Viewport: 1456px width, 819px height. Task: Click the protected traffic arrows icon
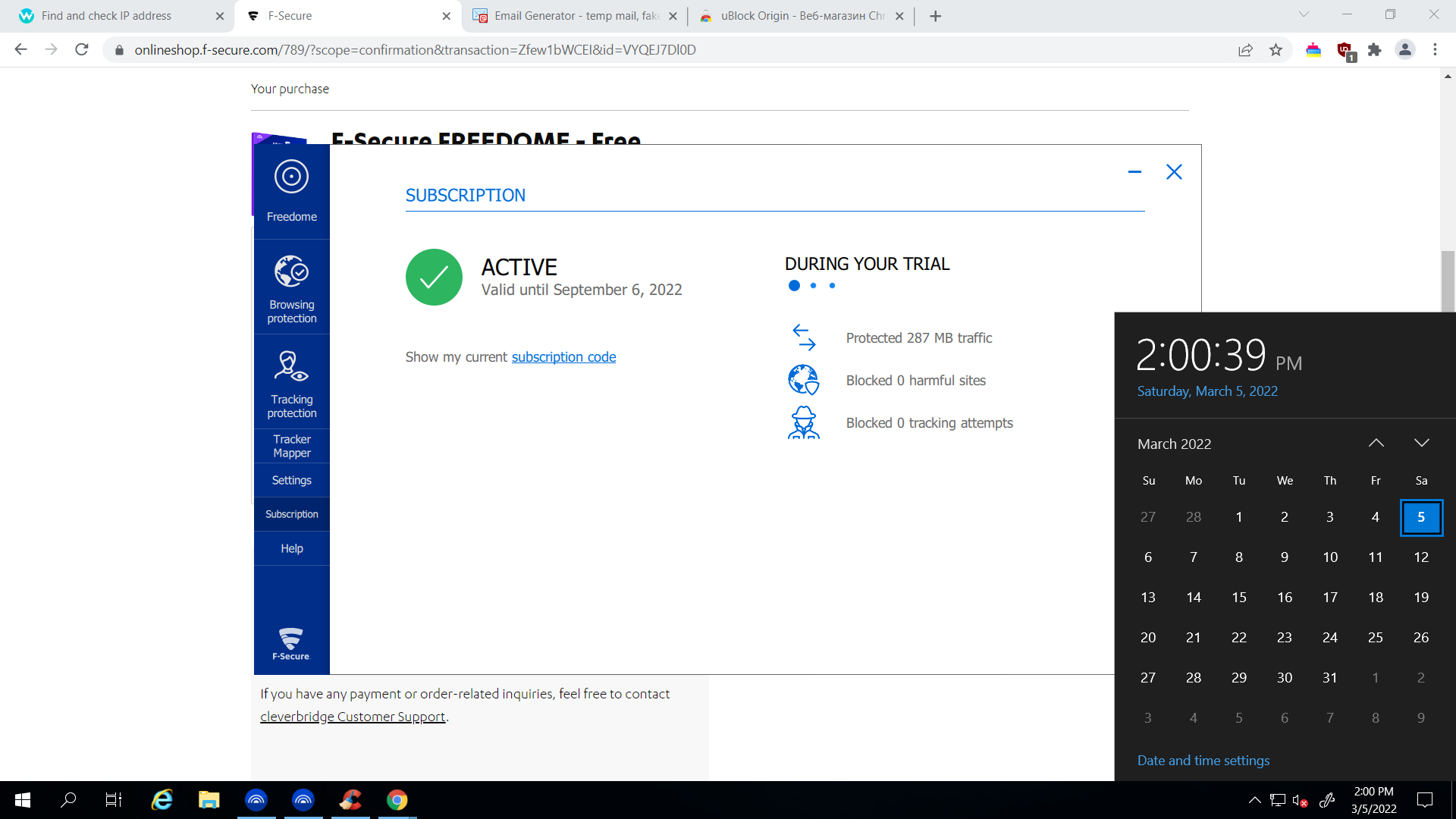point(804,337)
